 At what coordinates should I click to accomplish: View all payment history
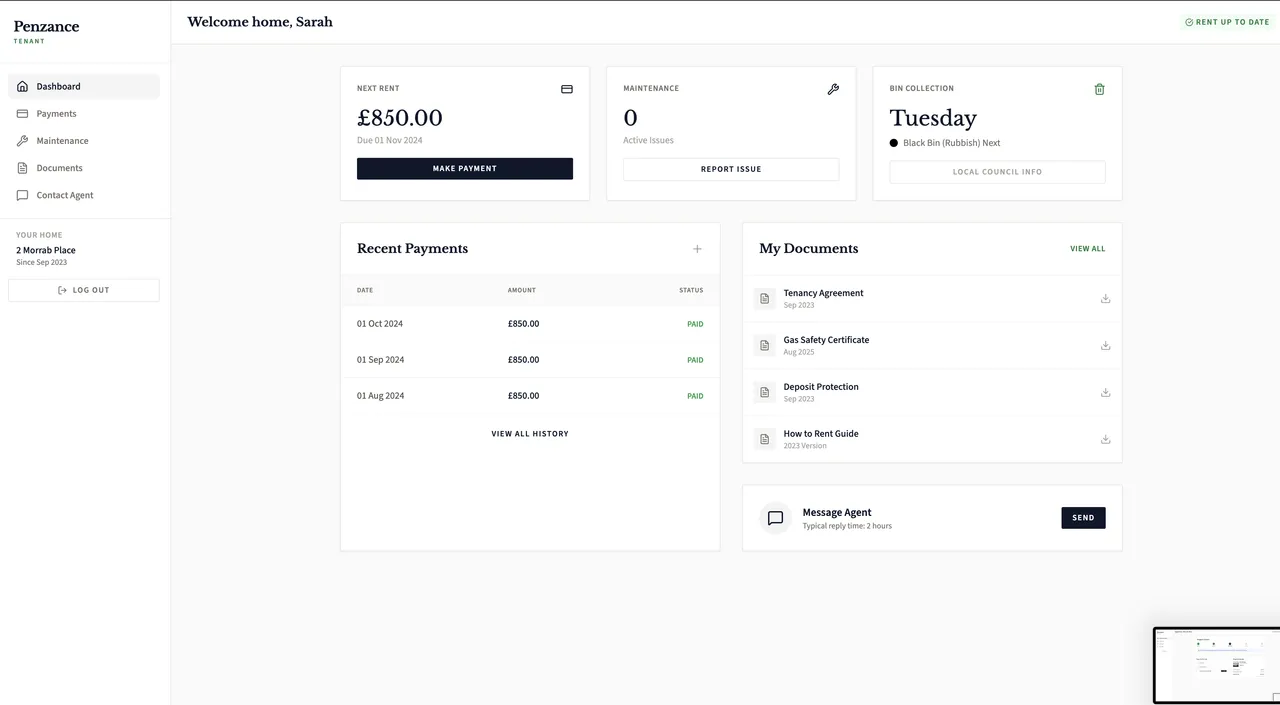click(x=530, y=434)
